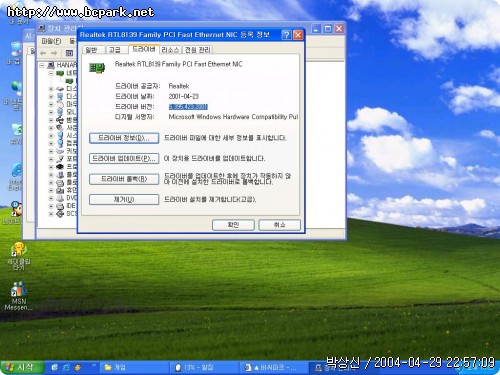Image resolution: width=500 pixels, height=375 pixels.
Task: Expand the SCSI category node
Action: point(51,214)
